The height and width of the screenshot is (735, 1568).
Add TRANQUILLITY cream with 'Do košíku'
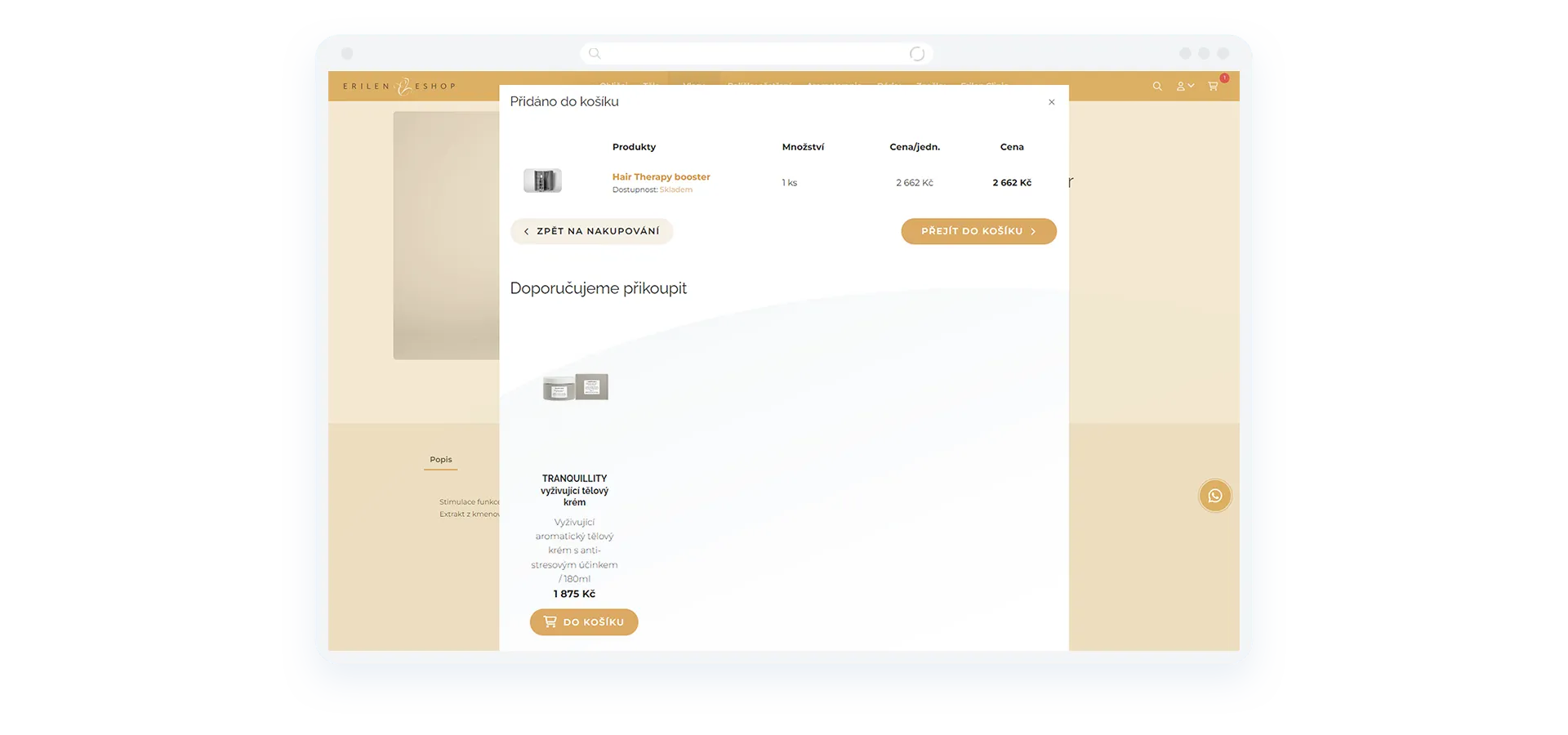coord(583,622)
